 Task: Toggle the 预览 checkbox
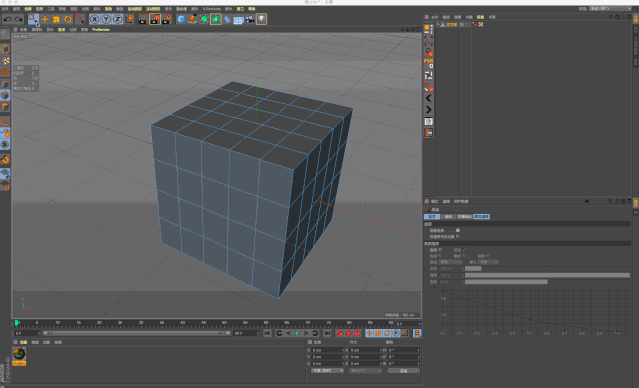coord(464,250)
